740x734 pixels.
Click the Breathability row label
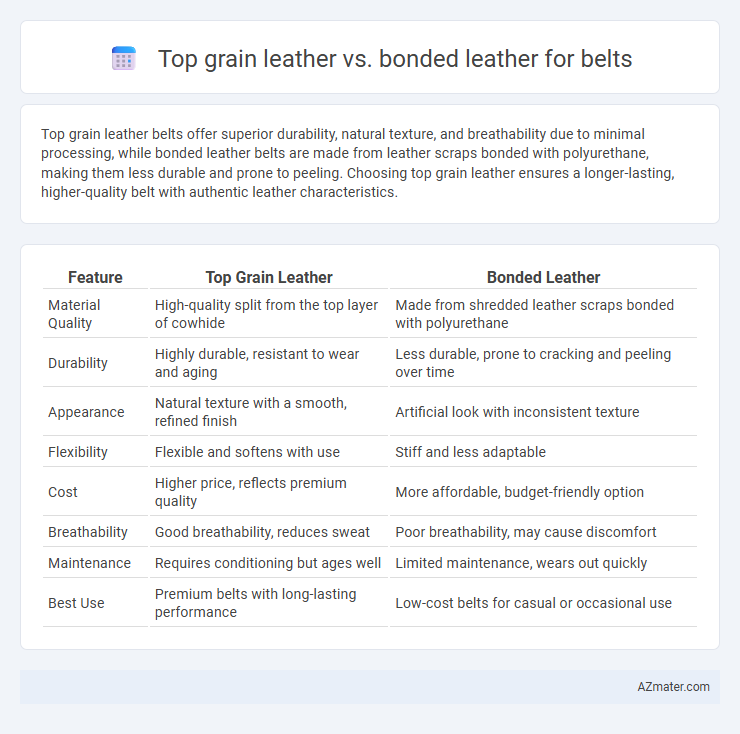click(88, 532)
